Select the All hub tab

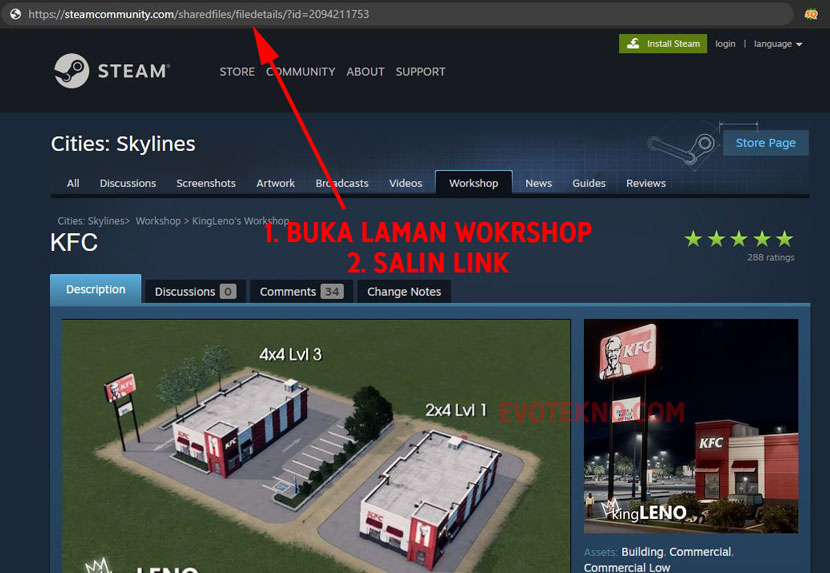click(x=73, y=183)
